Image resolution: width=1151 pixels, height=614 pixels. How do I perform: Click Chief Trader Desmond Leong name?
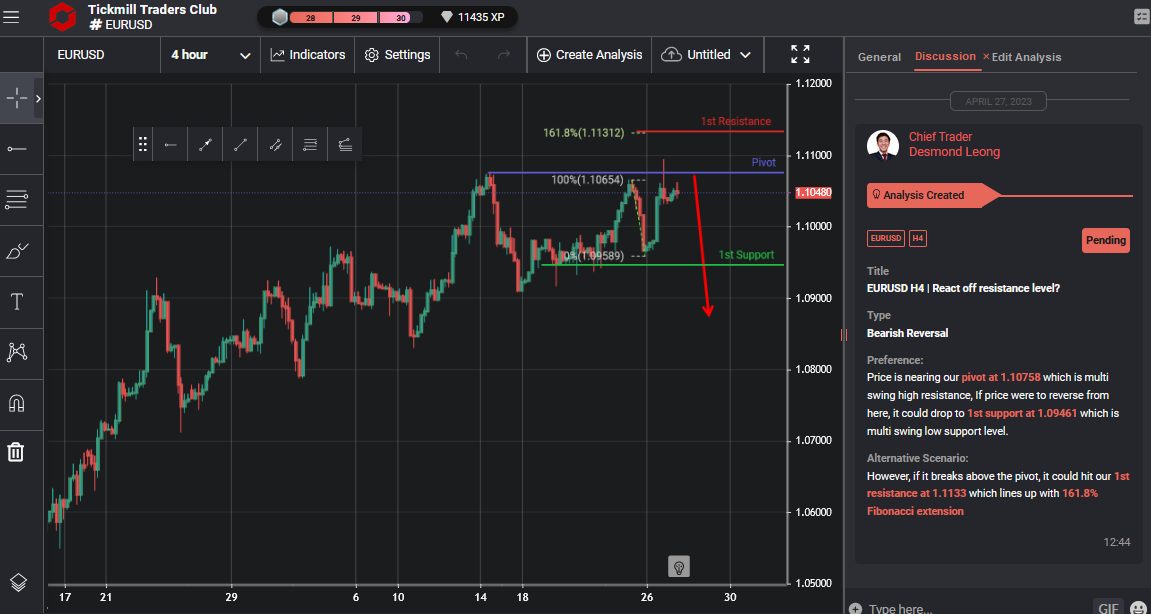[x=954, y=145]
